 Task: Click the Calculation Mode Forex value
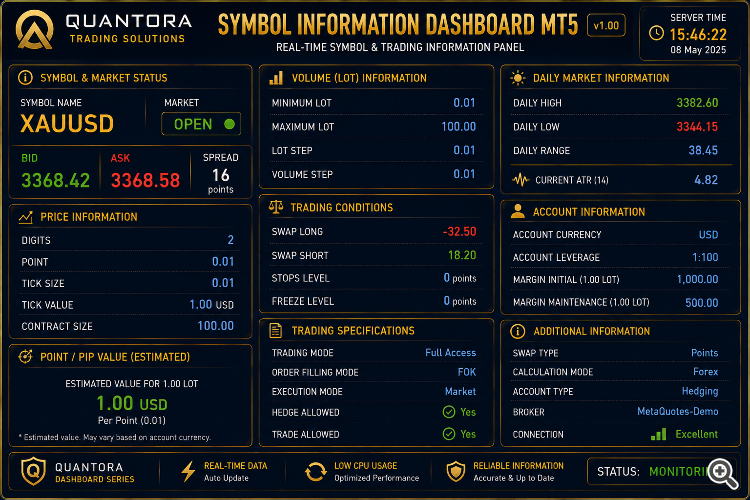pos(706,372)
